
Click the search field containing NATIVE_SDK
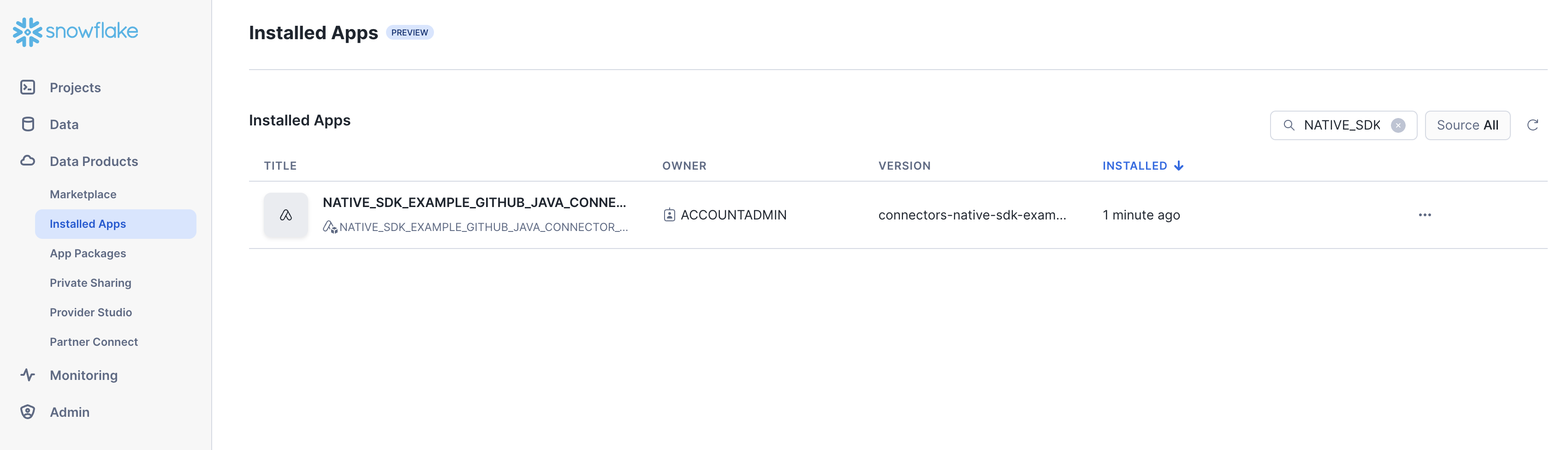point(1343,125)
